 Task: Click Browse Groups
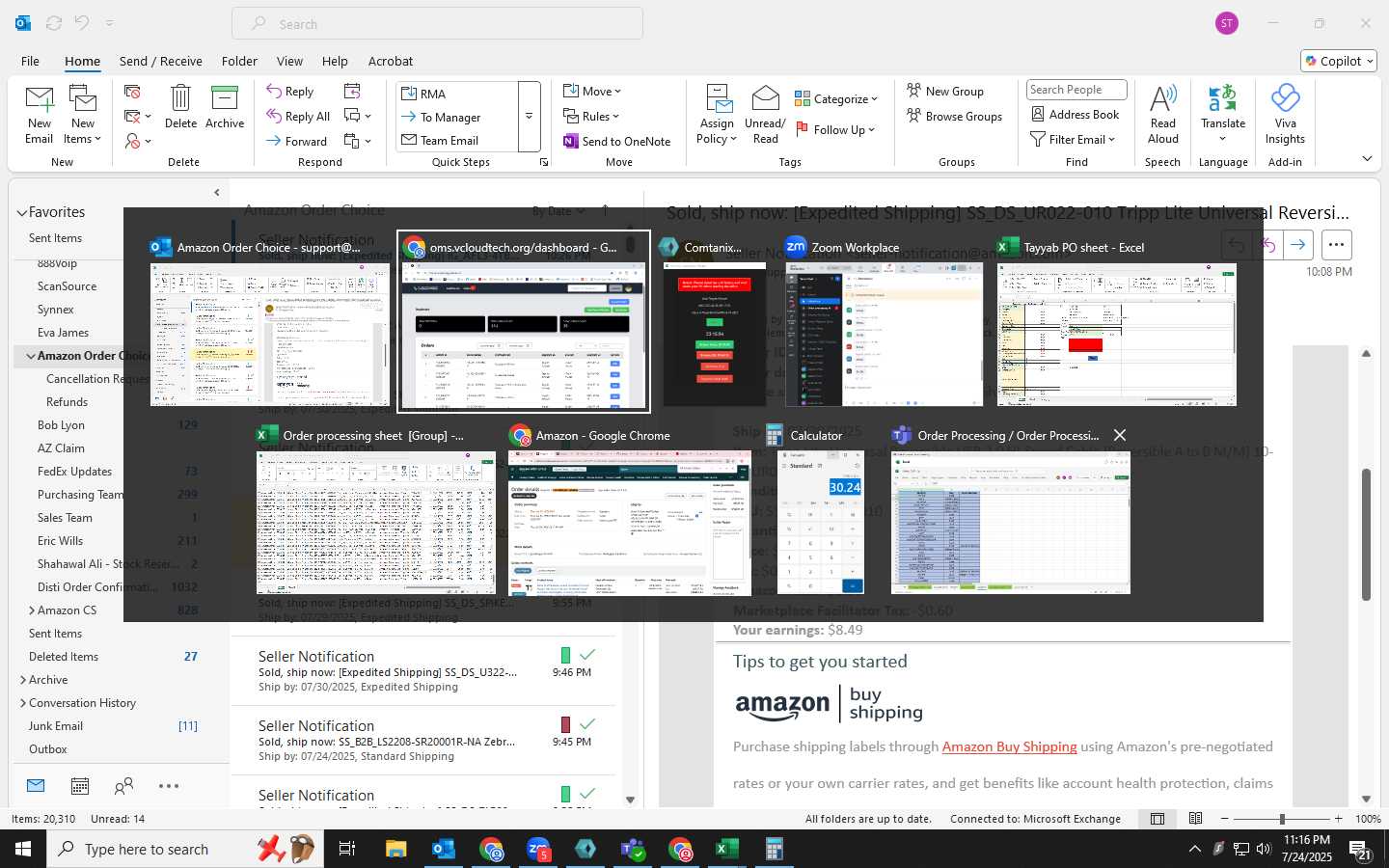pos(954,116)
